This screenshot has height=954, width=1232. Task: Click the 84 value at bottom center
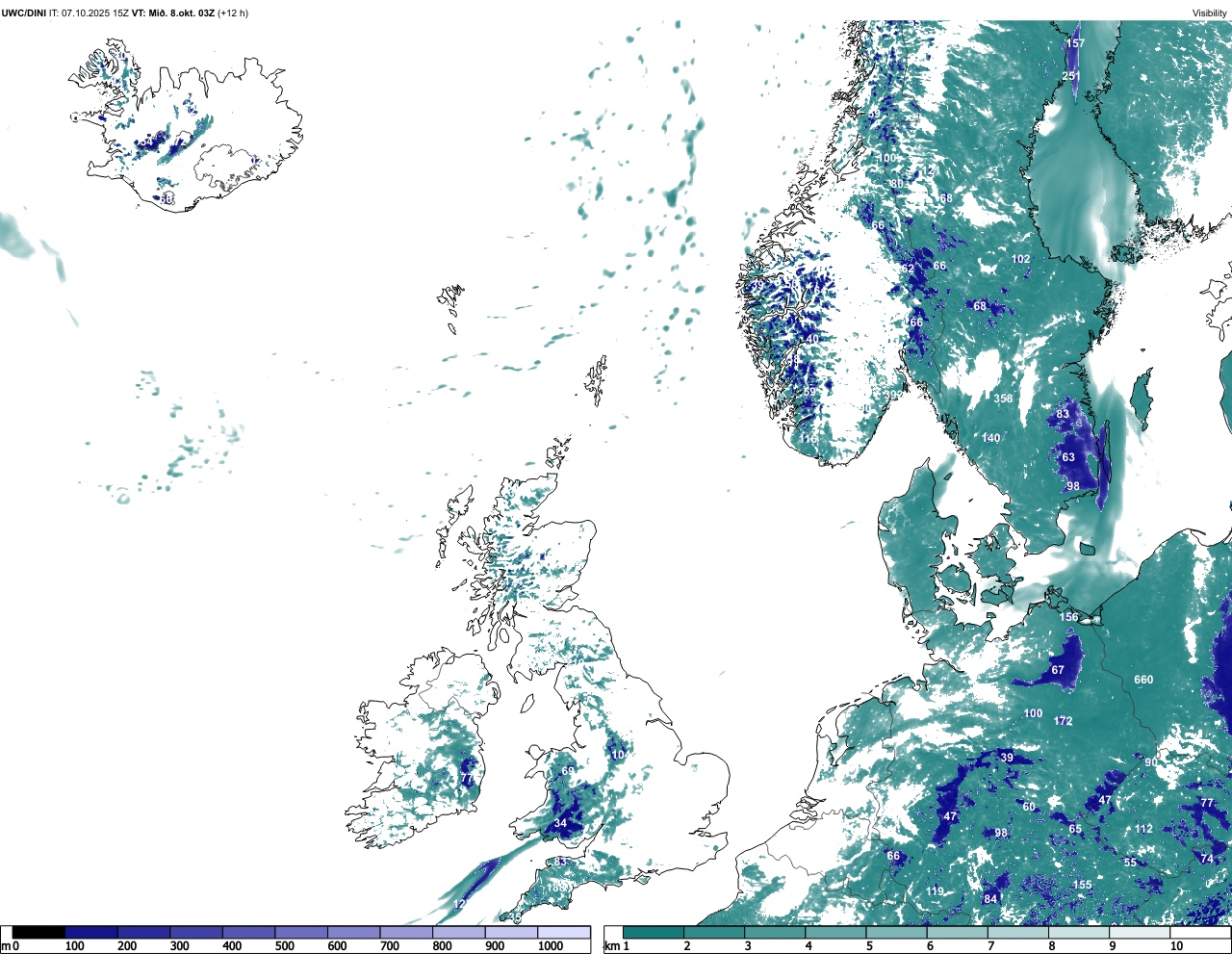click(x=990, y=899)
